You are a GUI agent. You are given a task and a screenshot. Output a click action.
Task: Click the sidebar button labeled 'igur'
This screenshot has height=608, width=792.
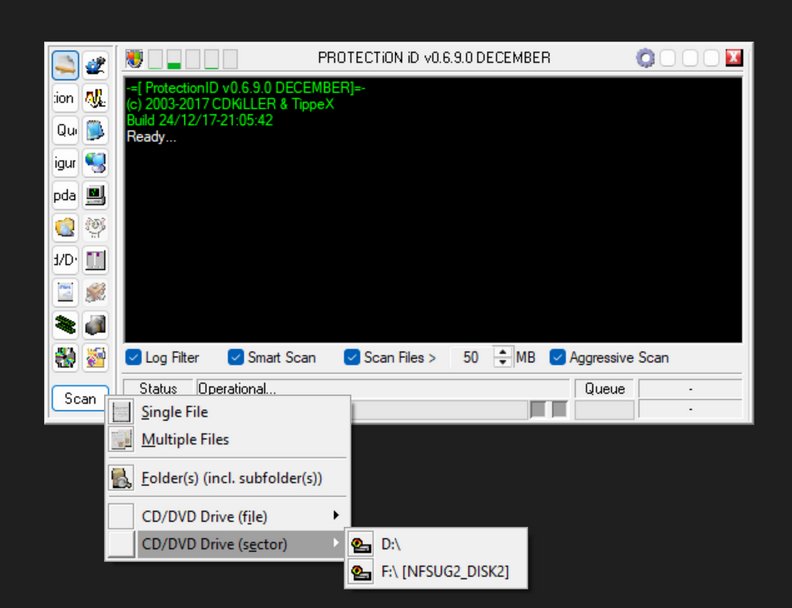(x=65, y=163)
